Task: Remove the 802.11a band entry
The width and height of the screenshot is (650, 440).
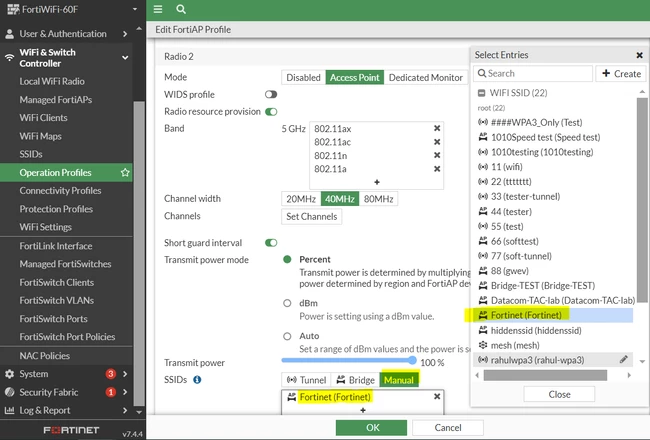Action: coord(437,169)
